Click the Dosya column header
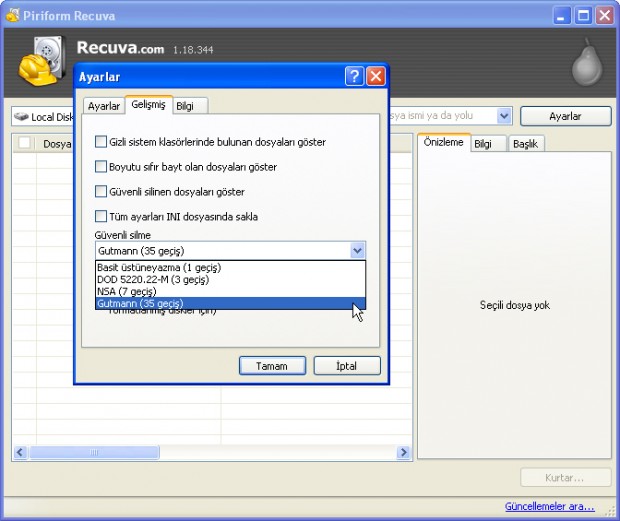Screen dimensions: 620x521 [x=55, y=143]
